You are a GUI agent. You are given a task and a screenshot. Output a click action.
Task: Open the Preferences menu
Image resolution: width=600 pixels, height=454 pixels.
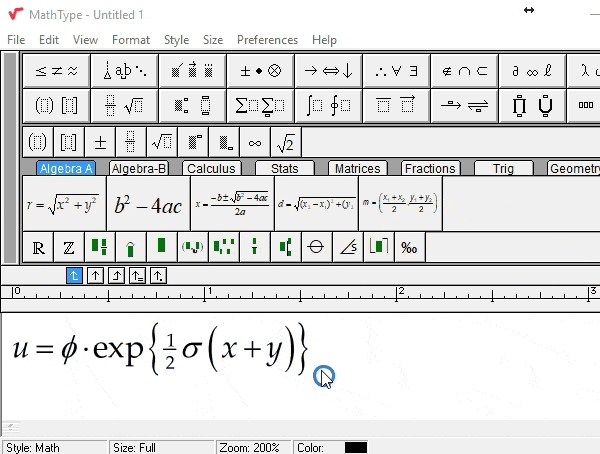267,40
